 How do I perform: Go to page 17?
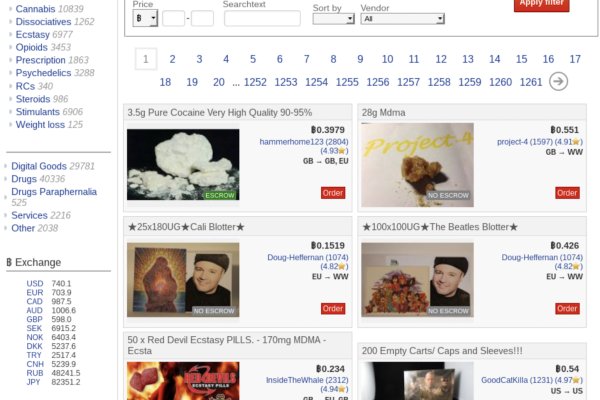pyautogui.click(x=575, y=59)
